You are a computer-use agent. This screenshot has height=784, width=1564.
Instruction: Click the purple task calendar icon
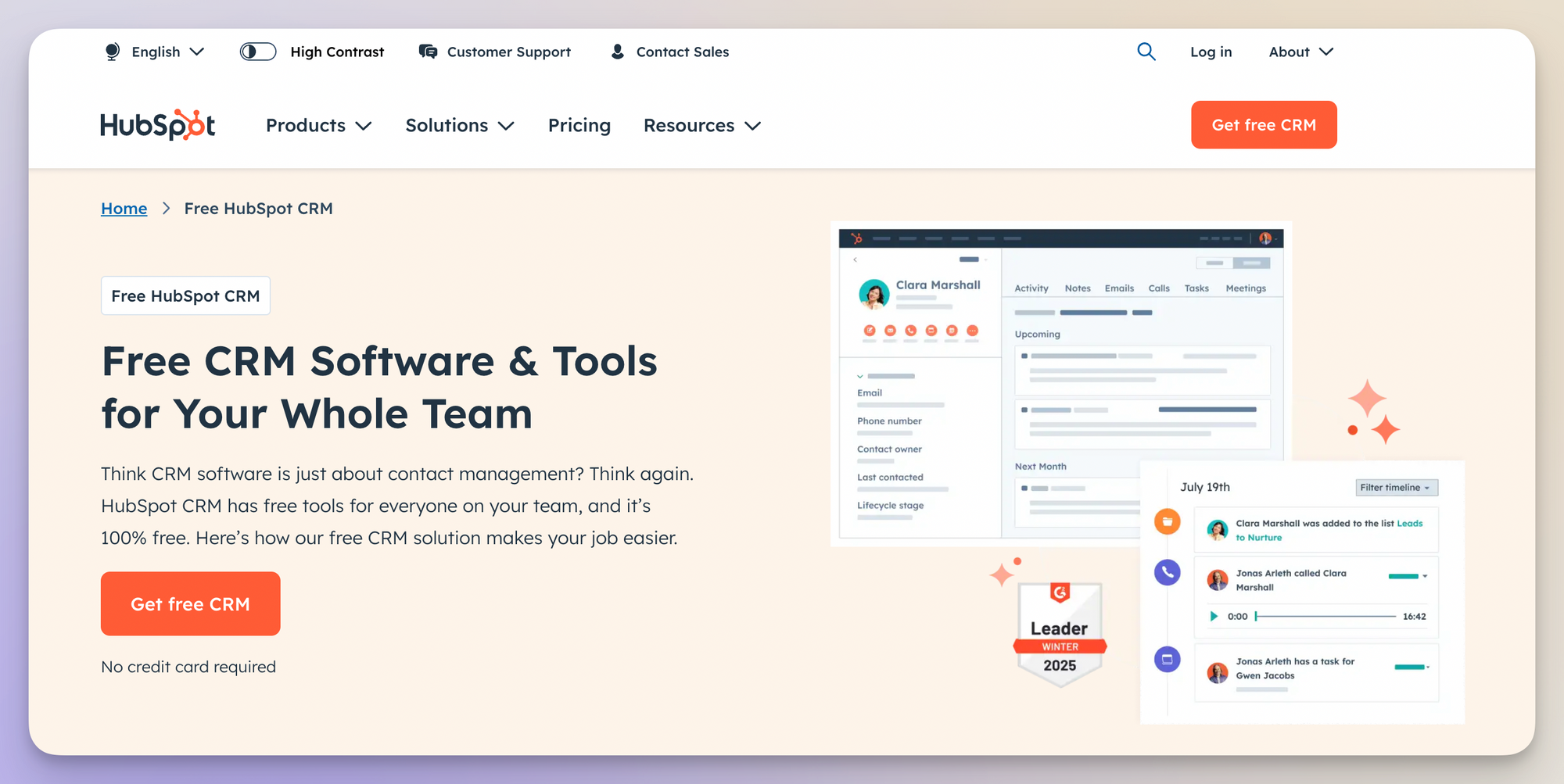(1168, 659)
